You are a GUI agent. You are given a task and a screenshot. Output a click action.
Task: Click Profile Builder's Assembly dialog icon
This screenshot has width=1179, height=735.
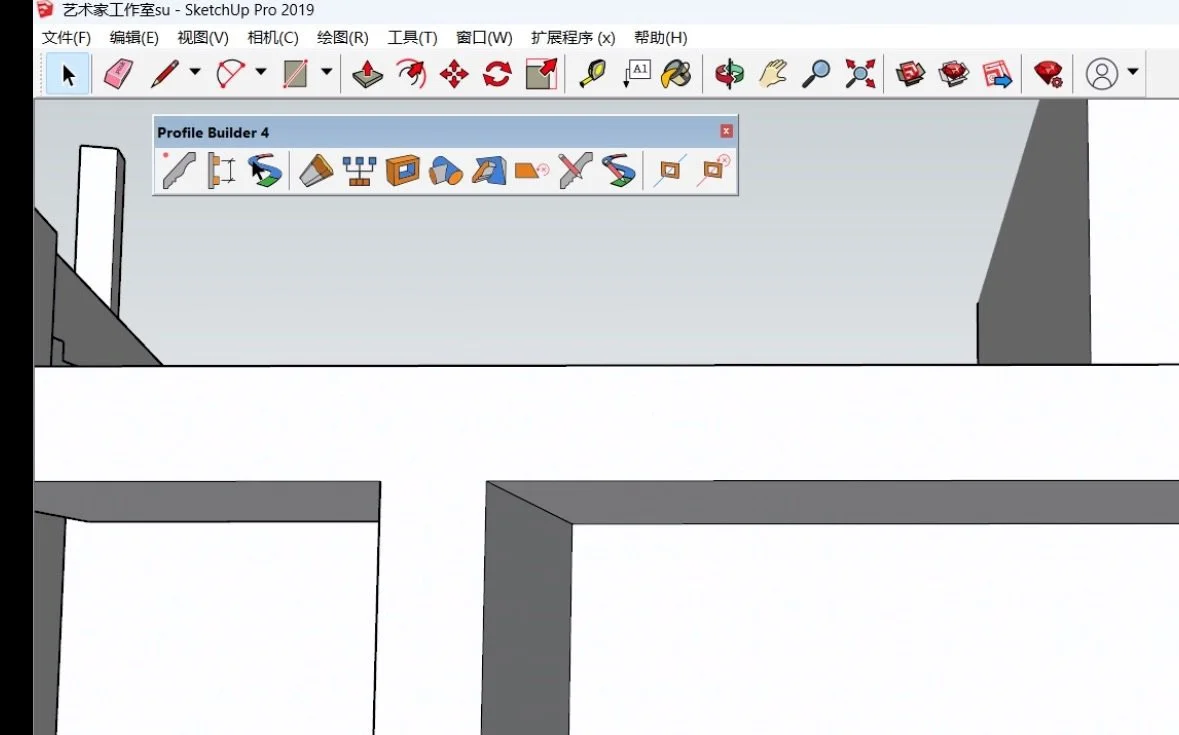point(221,171)
